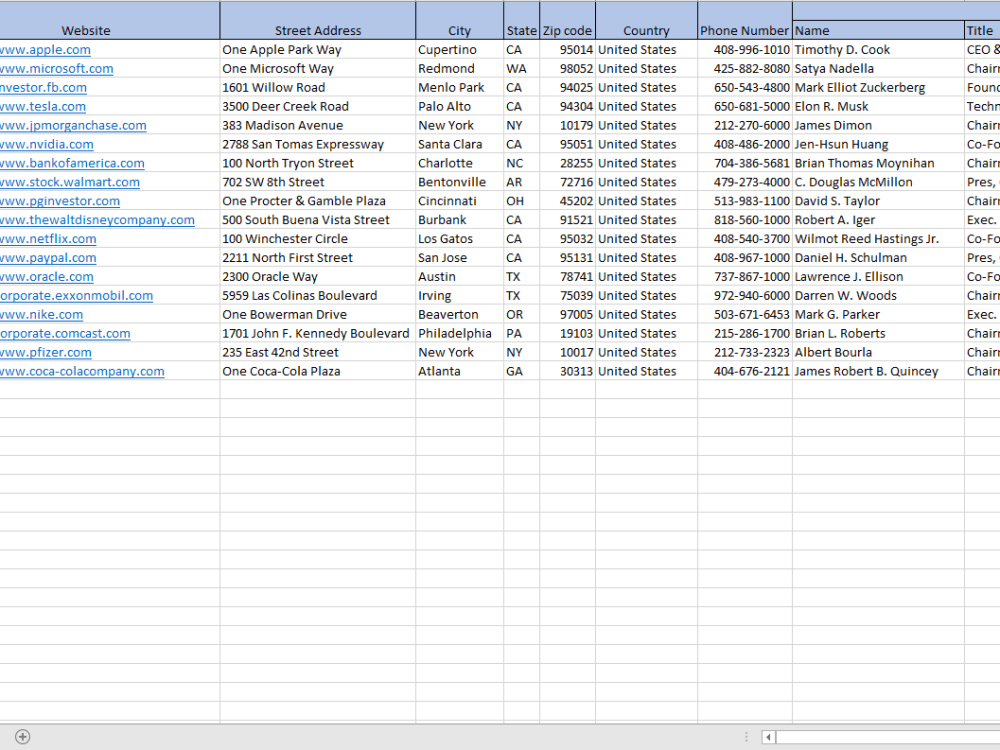Click the OR state cell
This screenshot has width=1000, height=750.
tap(522, 315)
